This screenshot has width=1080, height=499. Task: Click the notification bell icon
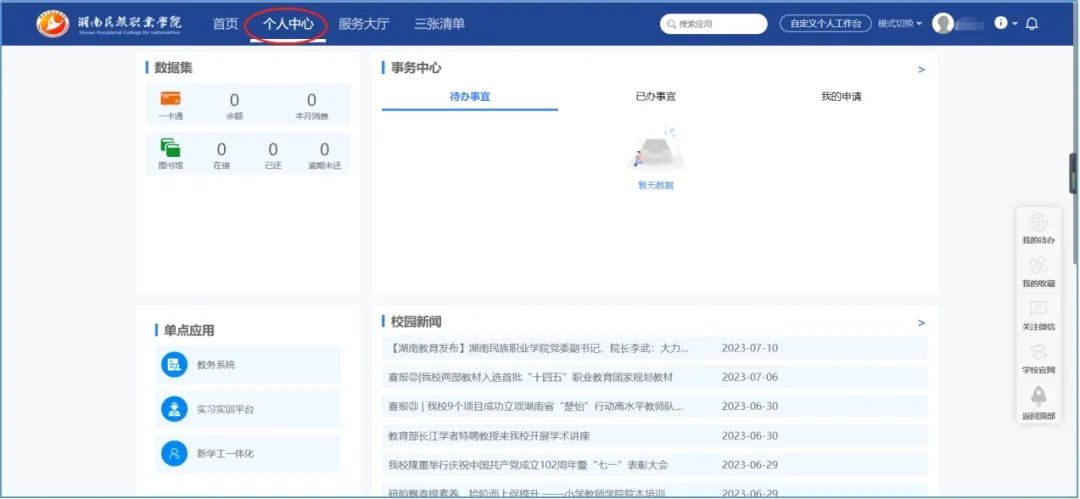coord(1032,23)
